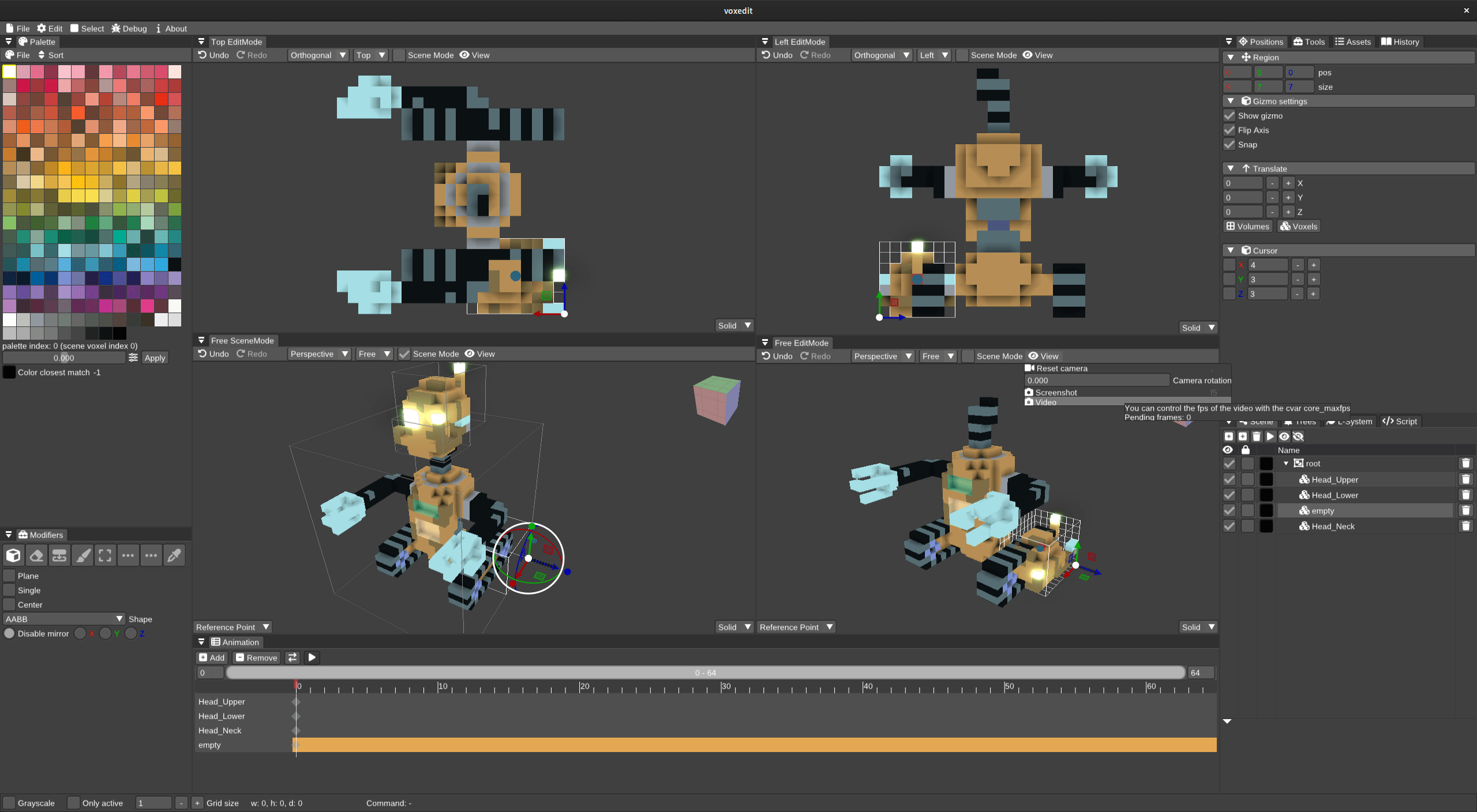Click the Voxels translate button
Image resolution: width=1477 pixels, height=812 pixels.
(x=1299, y=226)
